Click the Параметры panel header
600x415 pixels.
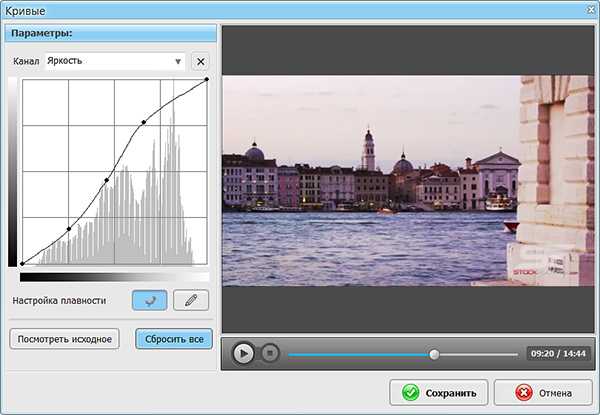pyautogui.click(x=111, y=34)
